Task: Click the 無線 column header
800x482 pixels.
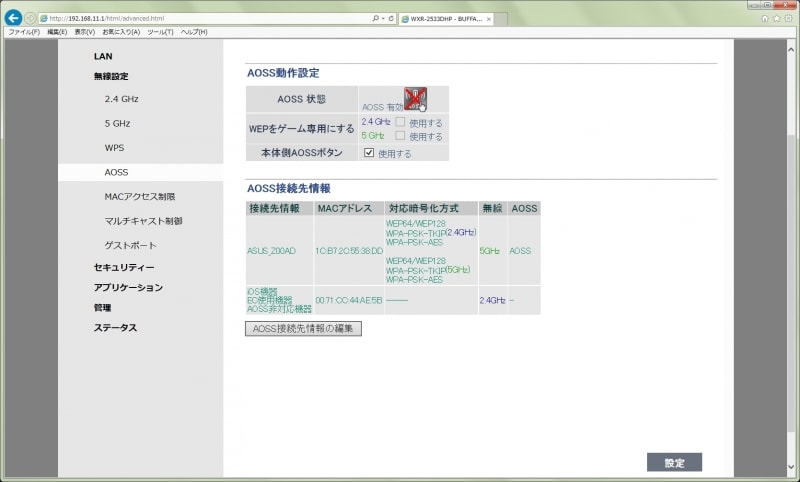Action: tap(492, 208)
